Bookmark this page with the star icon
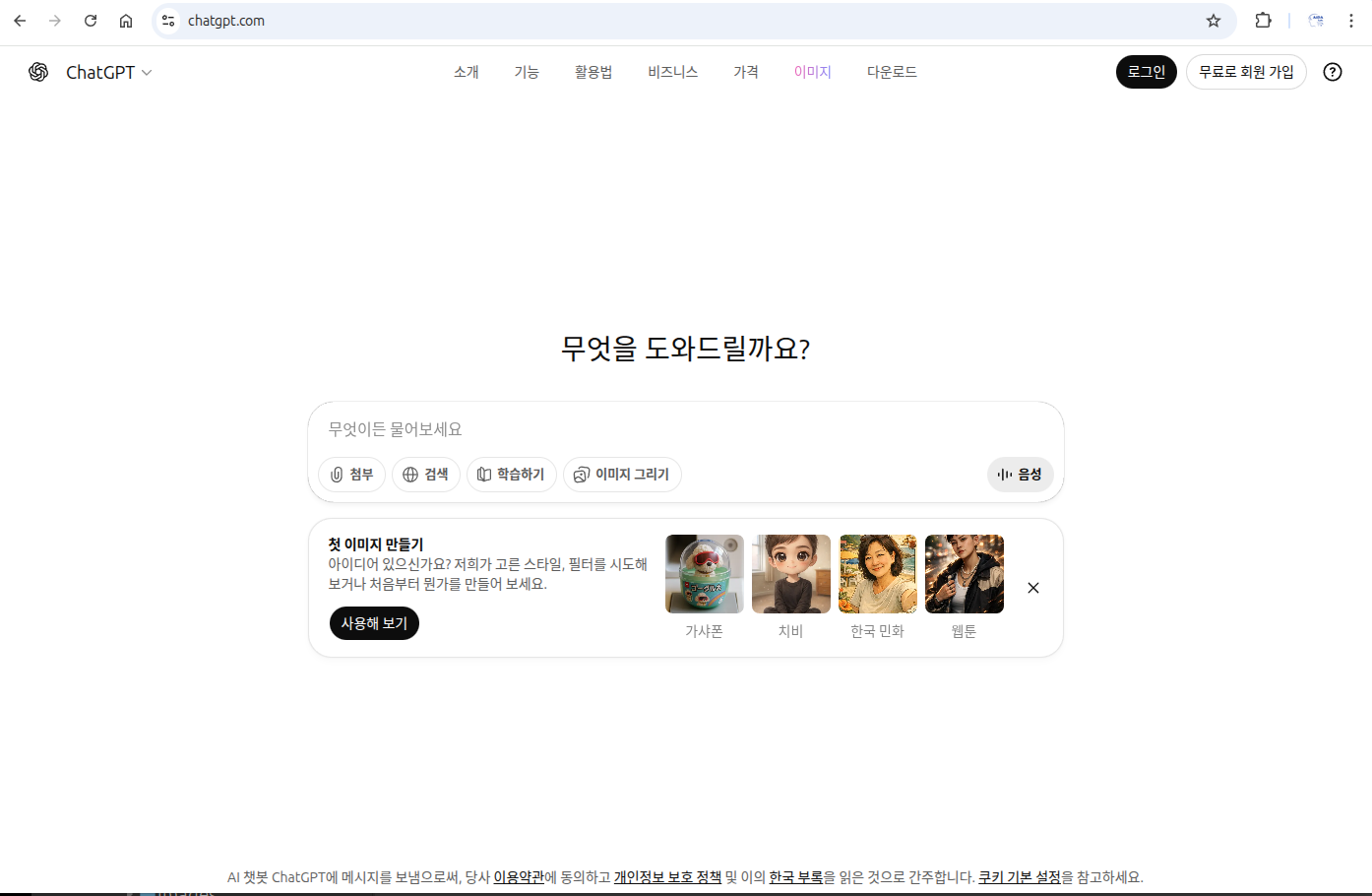 tap(1213, 21)
